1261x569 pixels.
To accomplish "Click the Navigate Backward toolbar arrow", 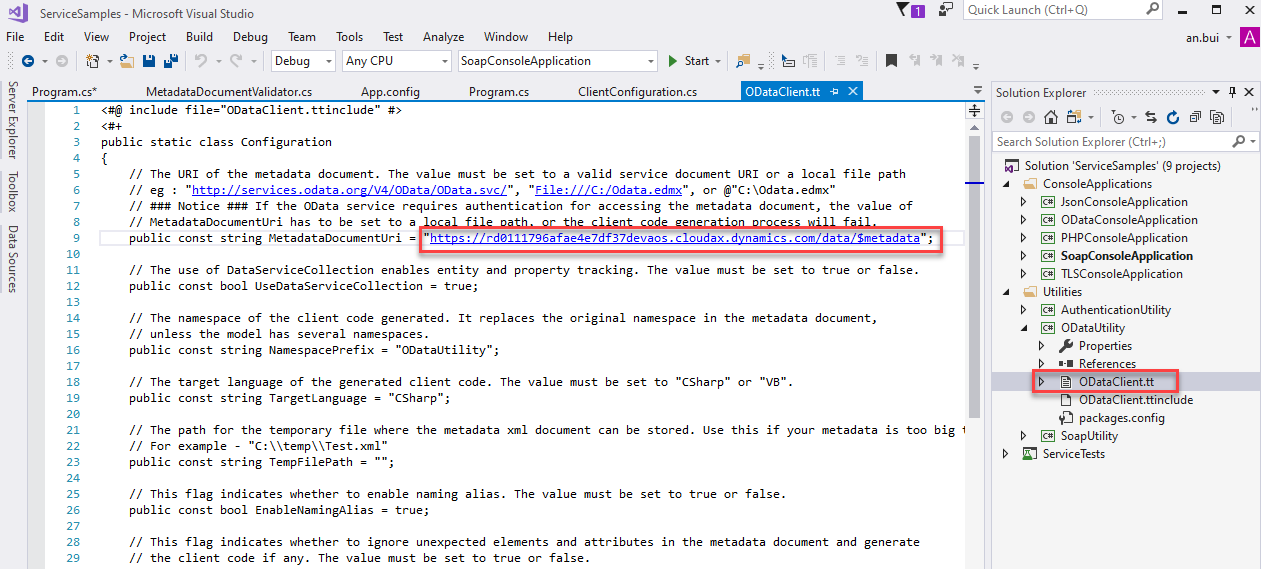I will pyautogui.click(x=27, y=61).
